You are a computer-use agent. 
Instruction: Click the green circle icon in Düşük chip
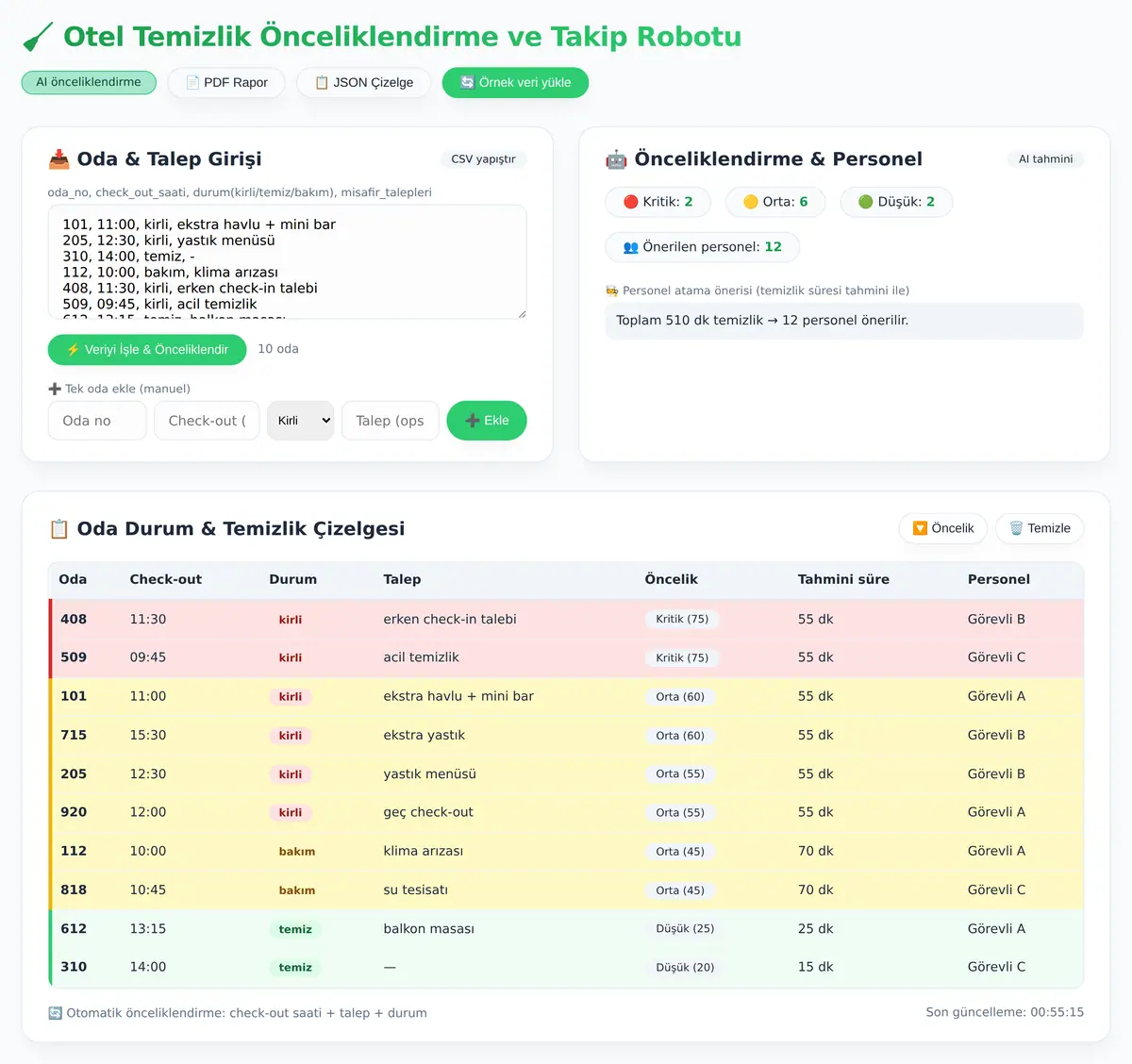(x=866, y=202)
